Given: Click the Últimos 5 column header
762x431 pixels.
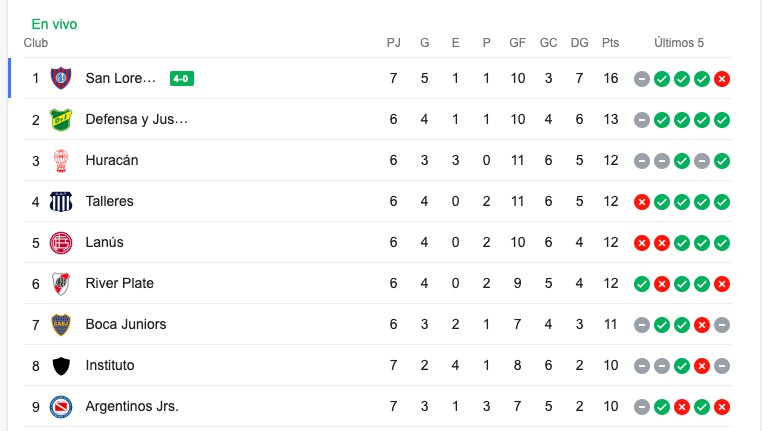Looking at the screenshot, I should [679, 43].
